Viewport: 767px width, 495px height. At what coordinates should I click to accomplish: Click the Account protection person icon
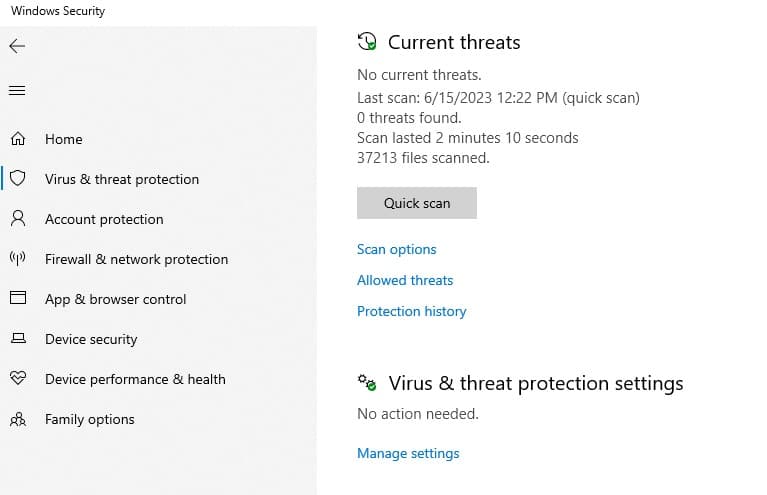click(x=17, y=219)
